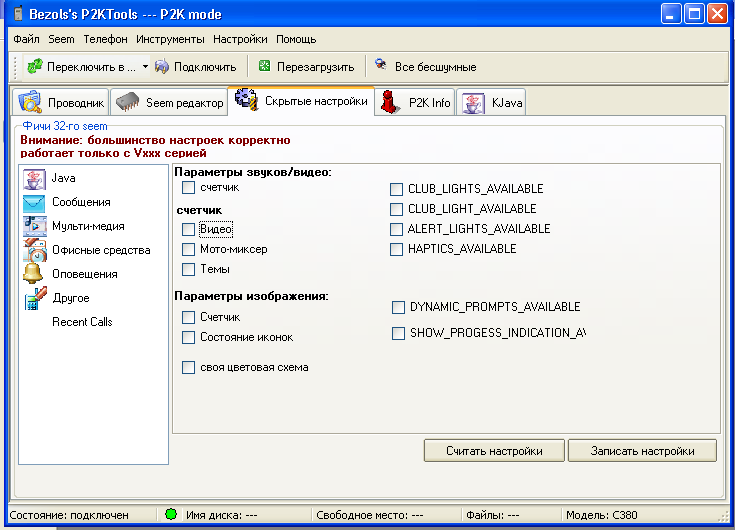Click the Модель: C380 status entry

click(x=602, y=515)
